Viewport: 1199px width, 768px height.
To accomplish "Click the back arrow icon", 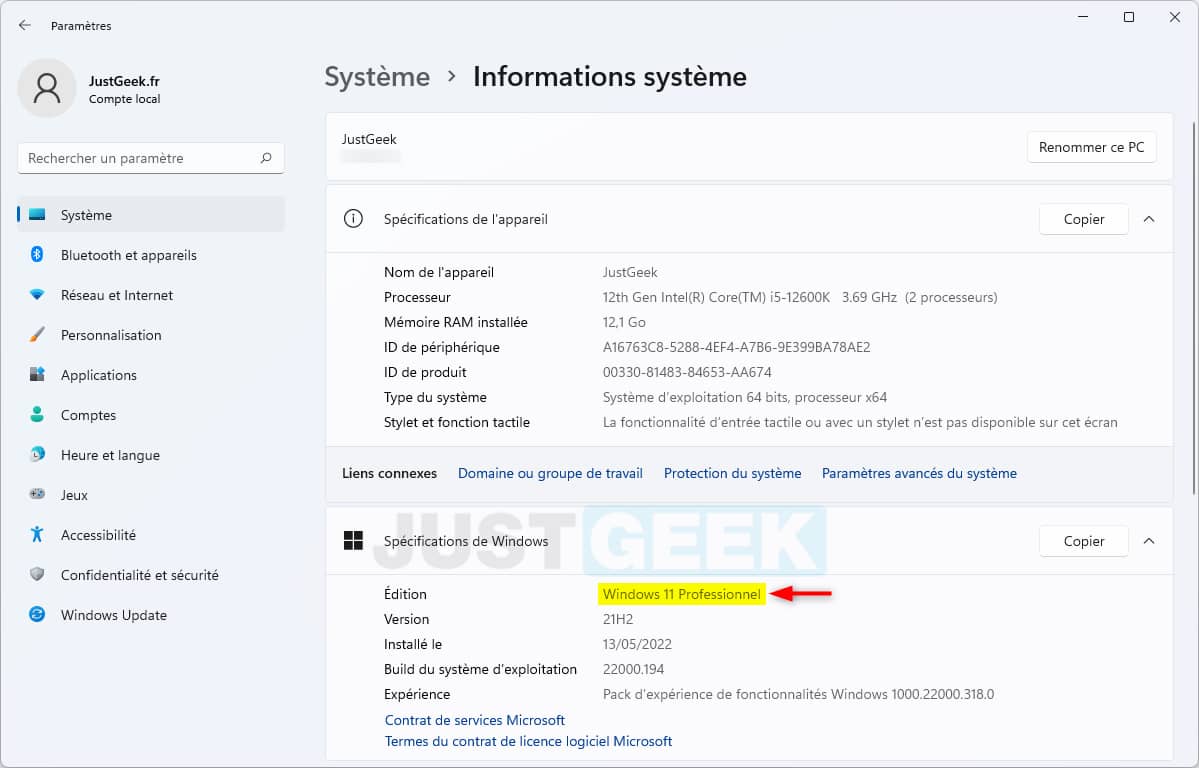I will click(x=24, y=25).
